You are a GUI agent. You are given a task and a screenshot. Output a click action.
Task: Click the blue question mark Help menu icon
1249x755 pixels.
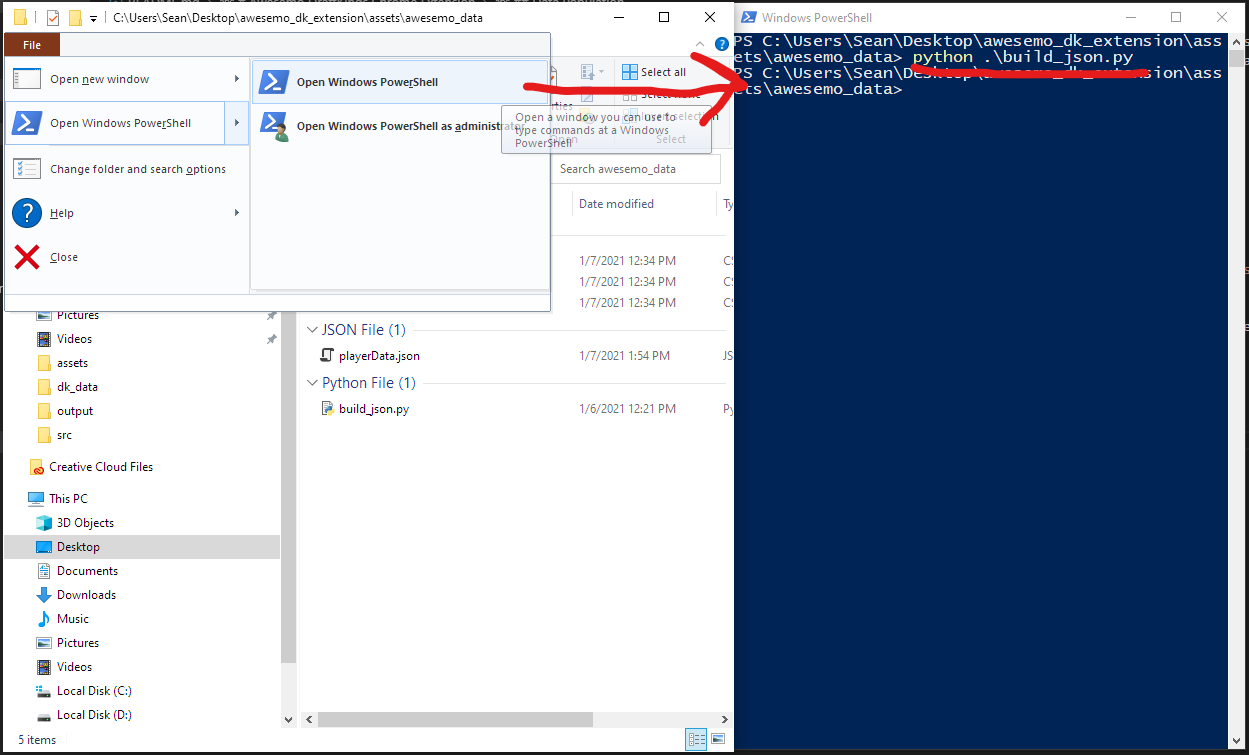pos(27,213)
